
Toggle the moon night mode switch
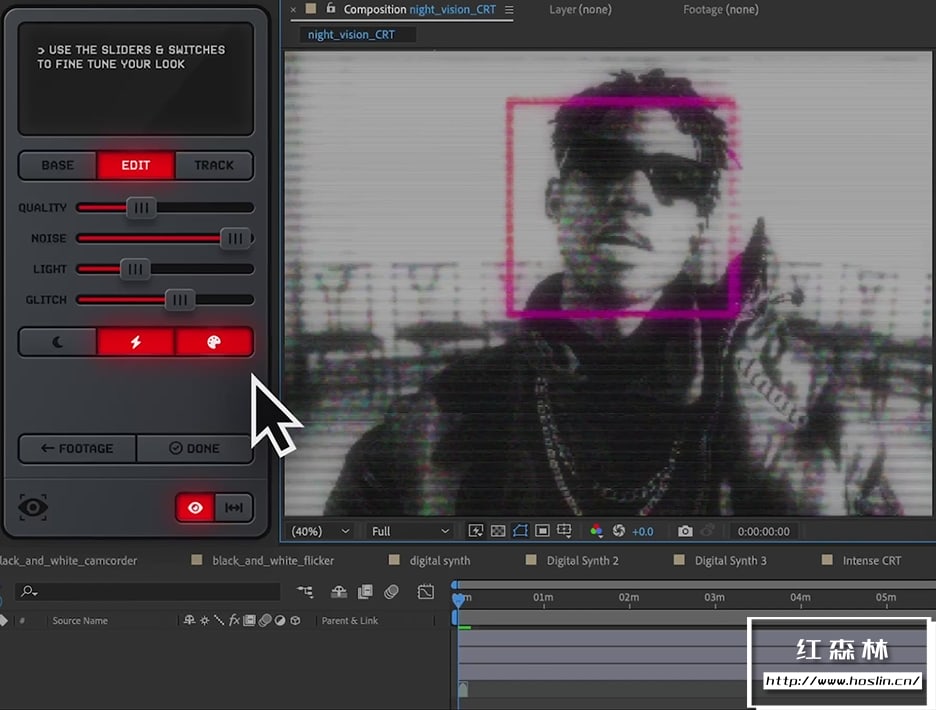click(58, 342)
